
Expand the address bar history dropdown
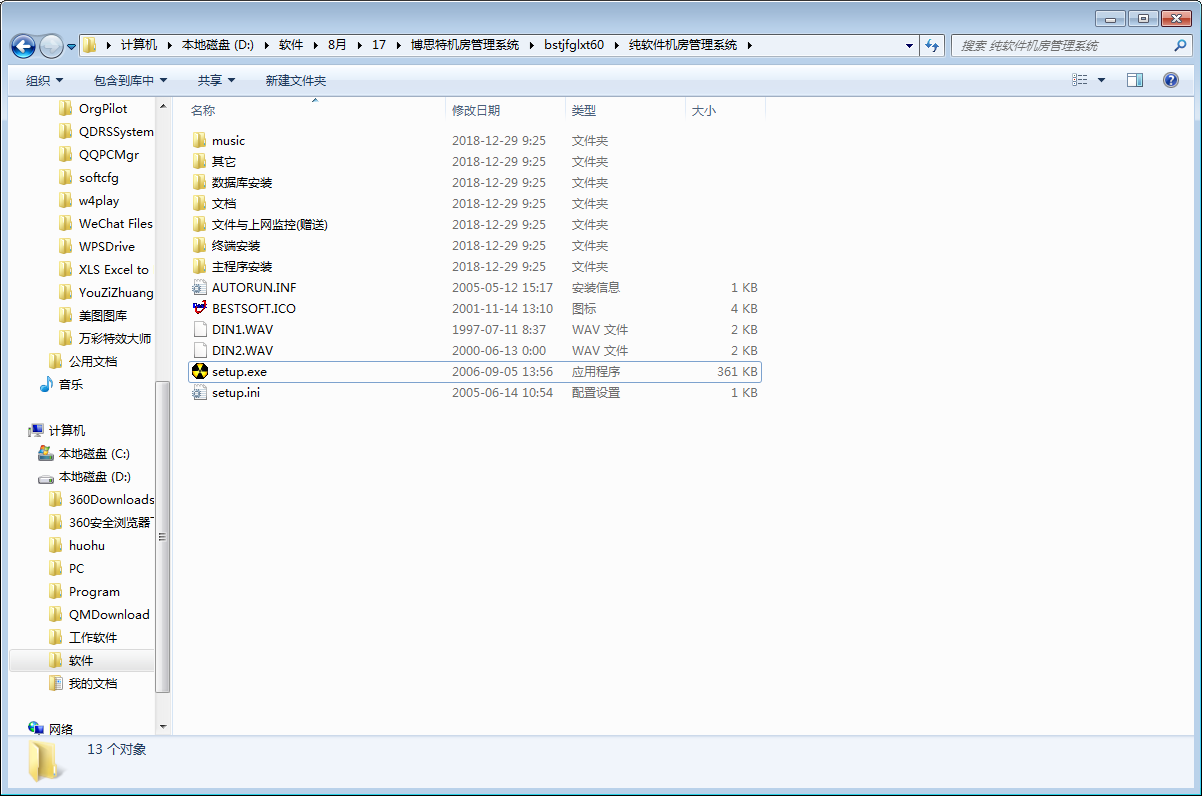[909, 45]
